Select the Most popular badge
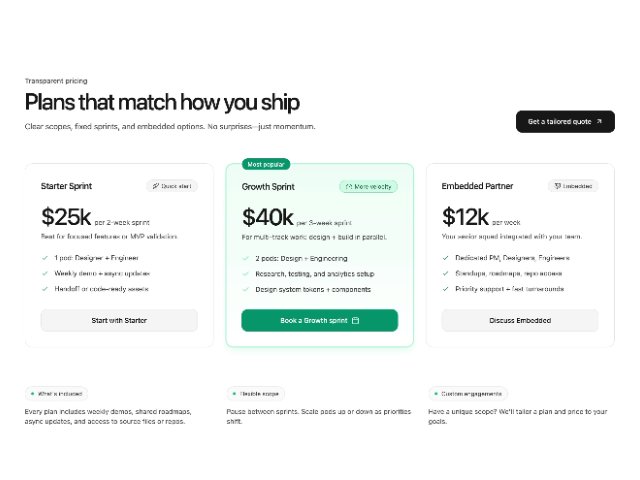 pos(266,163)
